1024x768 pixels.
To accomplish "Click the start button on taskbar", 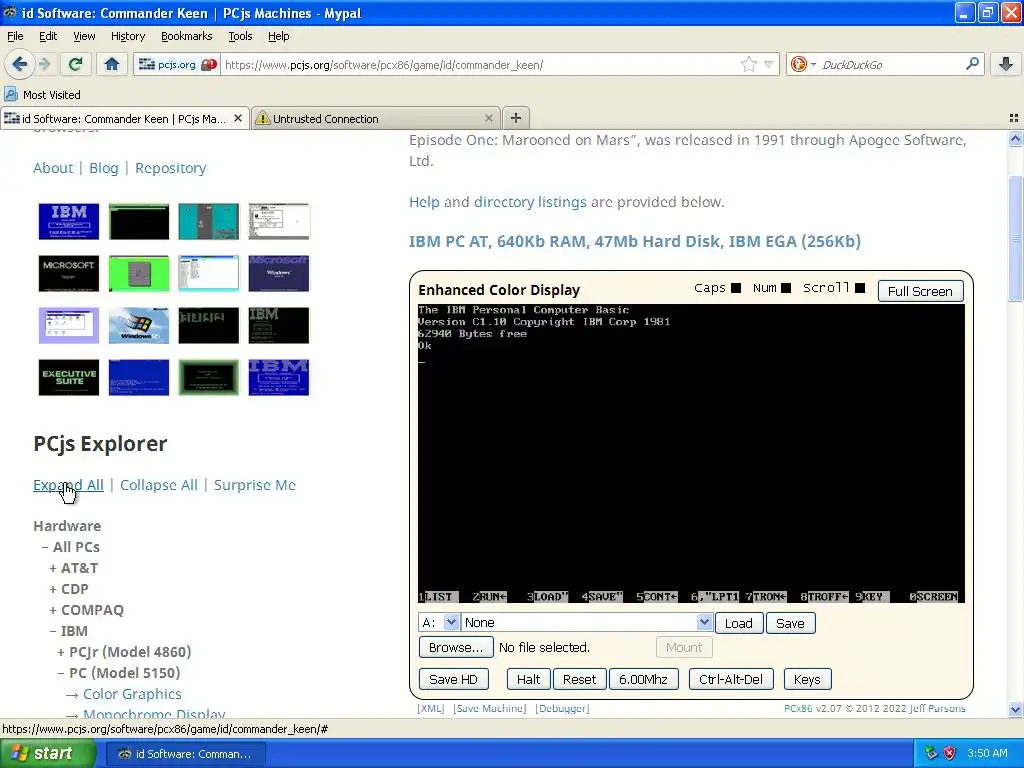I will point(47,754).
